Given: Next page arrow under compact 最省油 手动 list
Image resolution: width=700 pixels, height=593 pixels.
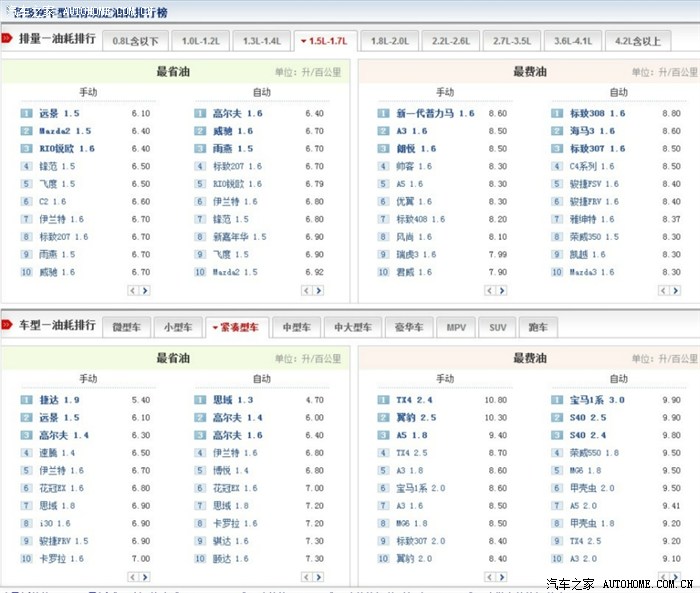Looking at the screenshot, I should pos(145,577).
